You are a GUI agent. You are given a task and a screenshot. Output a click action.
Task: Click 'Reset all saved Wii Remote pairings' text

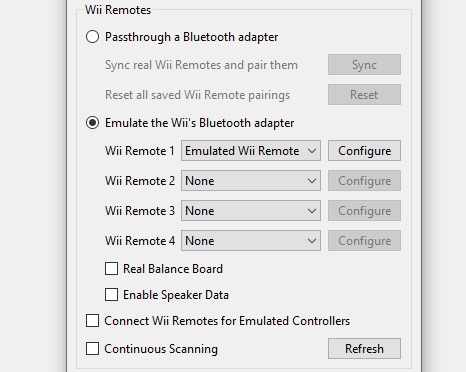pyautogui.click(x=197, y=95)
